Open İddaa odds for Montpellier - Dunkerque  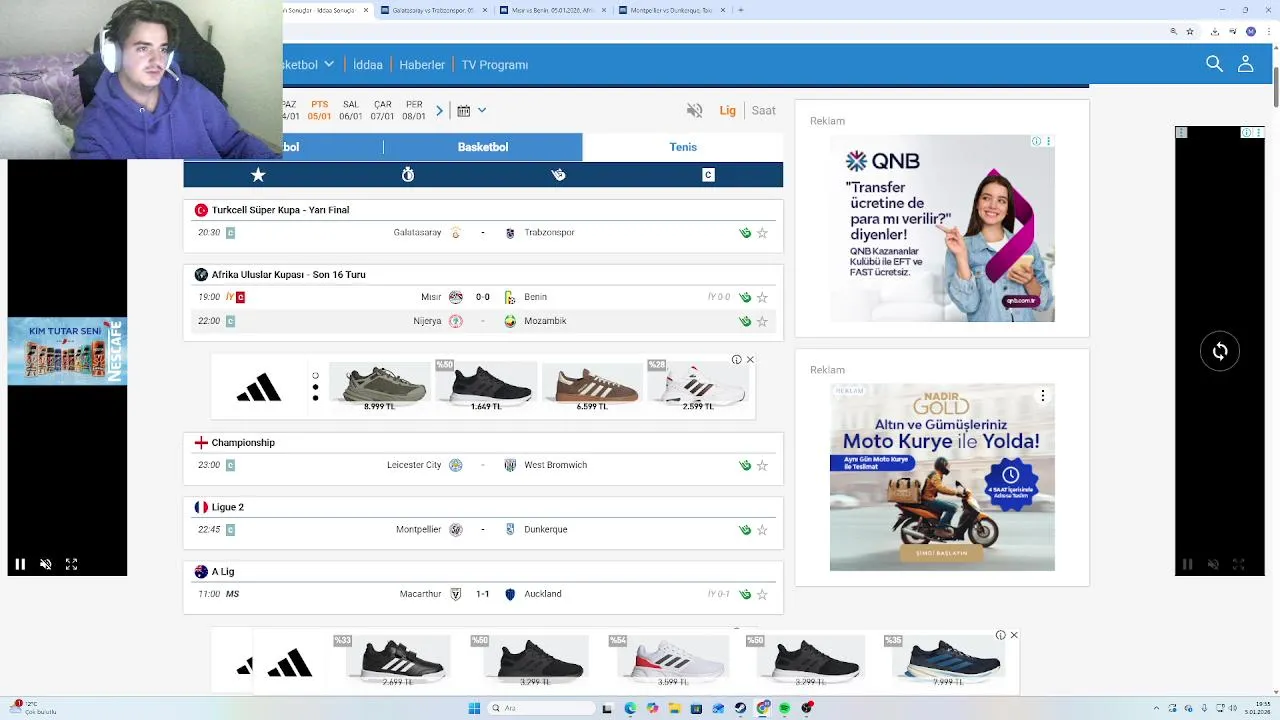(745, 529)
